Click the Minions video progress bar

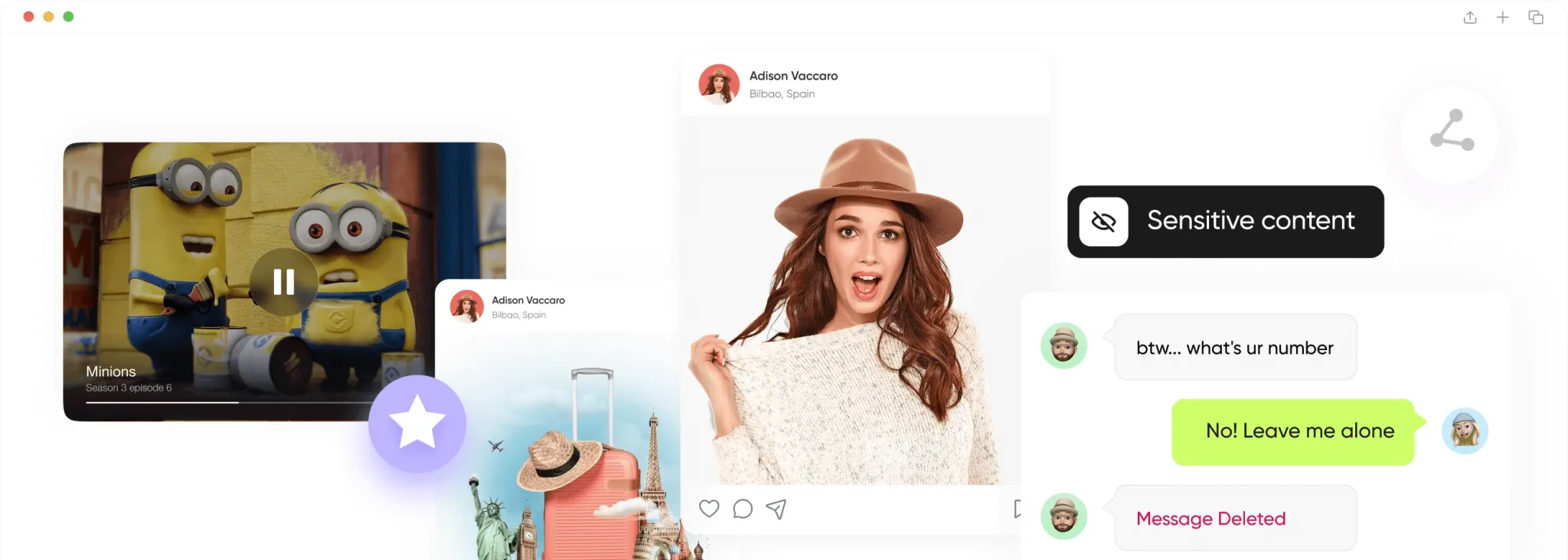point(230,402)
